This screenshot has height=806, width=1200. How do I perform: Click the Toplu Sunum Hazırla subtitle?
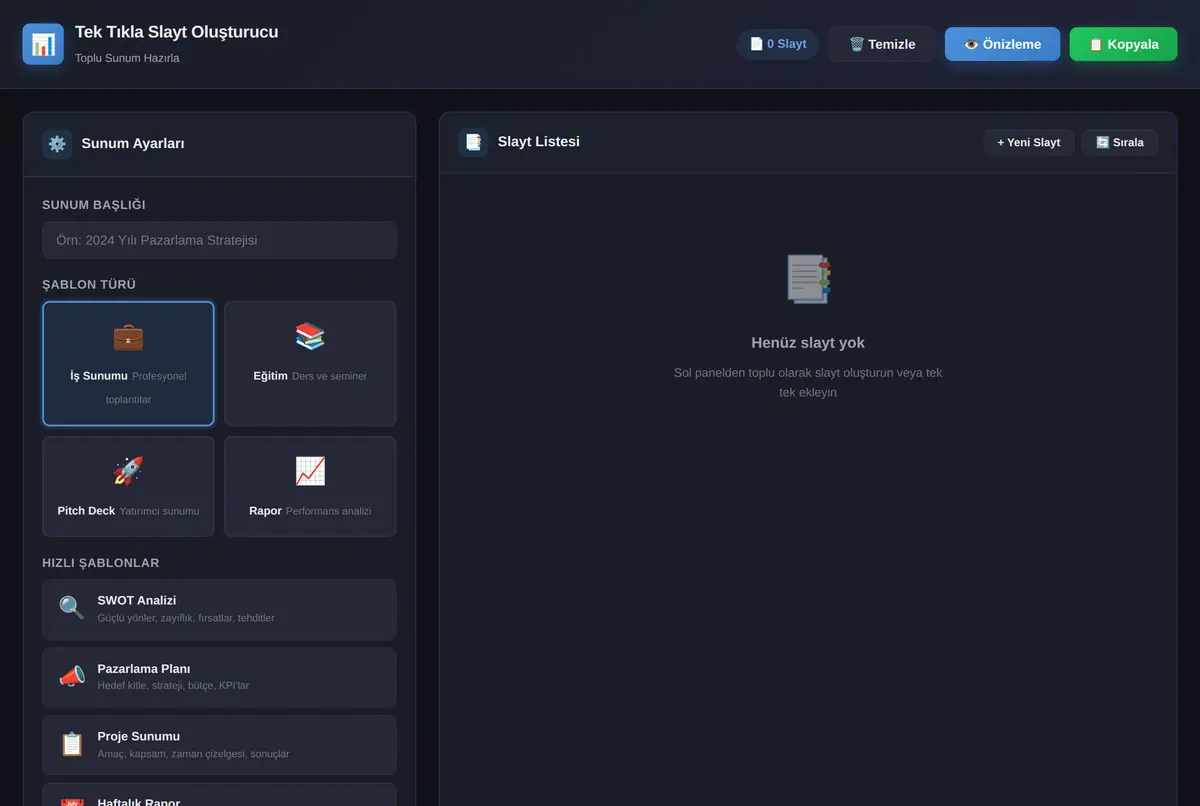click(127, 58)
